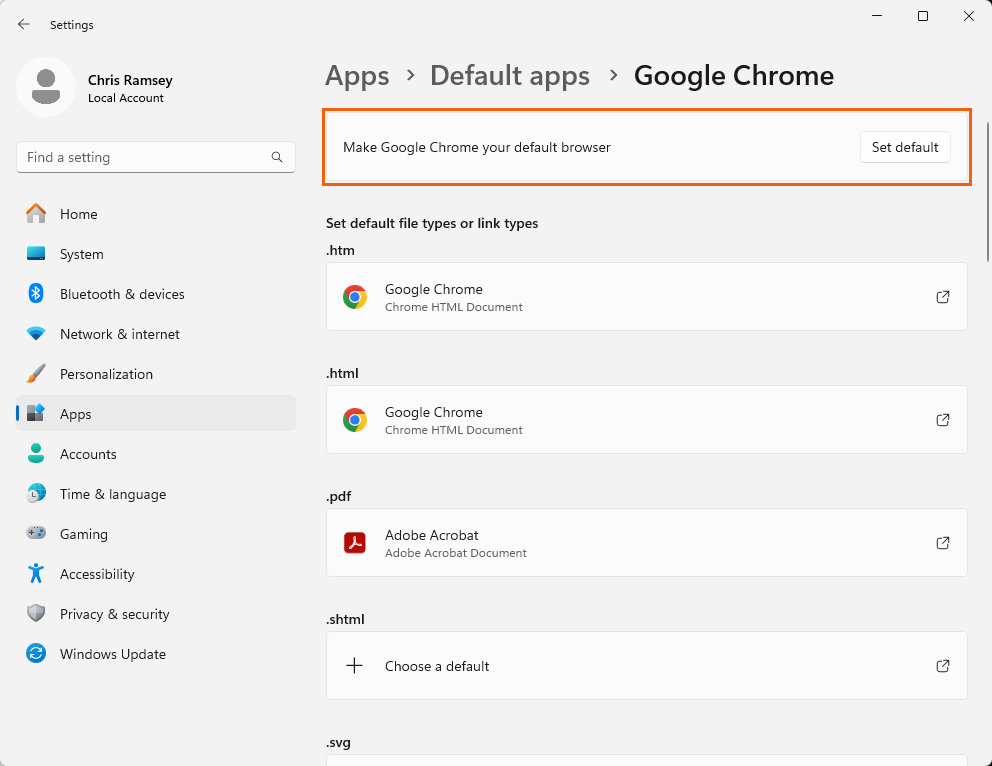
Task: Click the Find a setting search box
Action: click(156, 157)
